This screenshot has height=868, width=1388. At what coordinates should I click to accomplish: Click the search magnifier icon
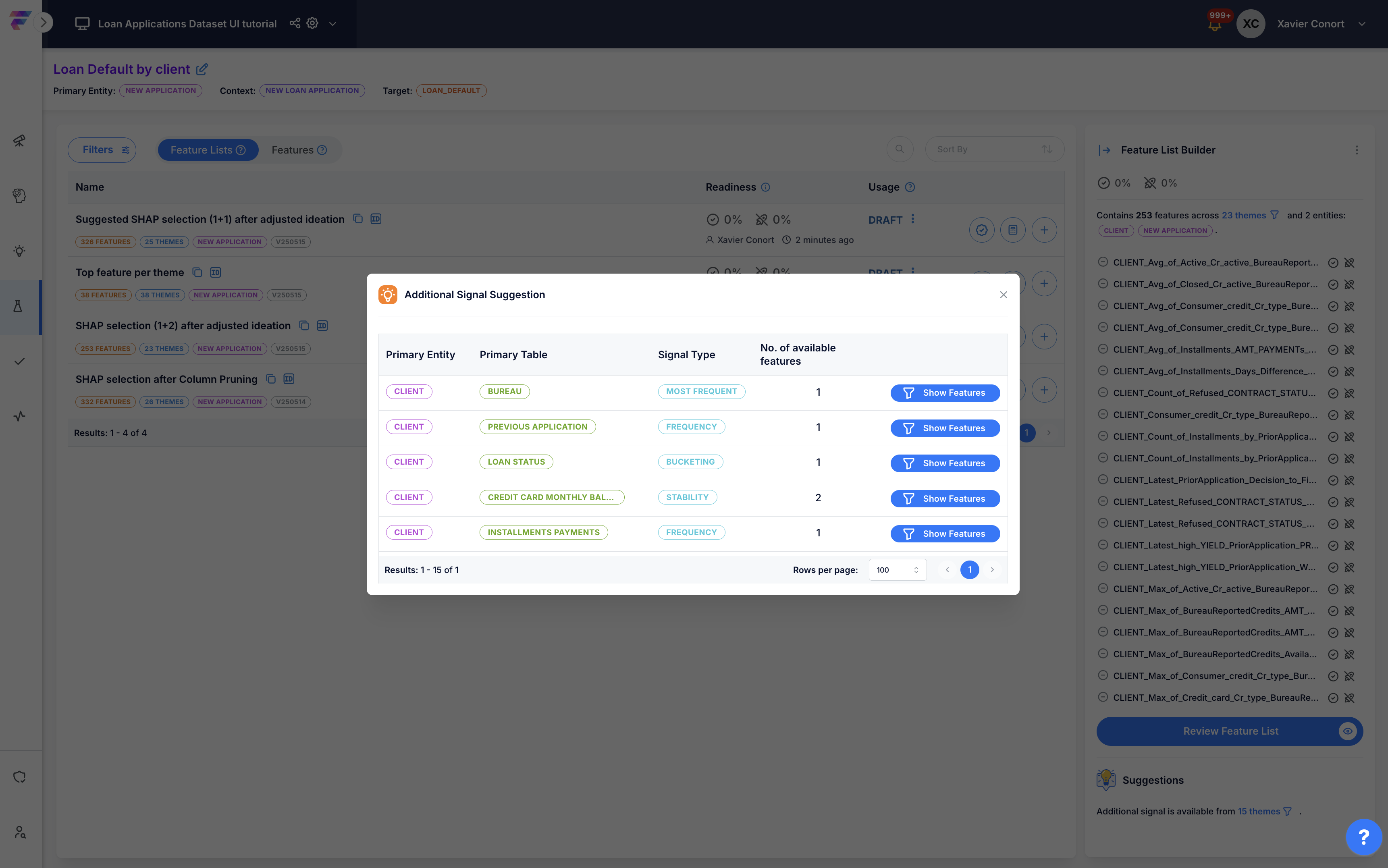tap(900, 149)
